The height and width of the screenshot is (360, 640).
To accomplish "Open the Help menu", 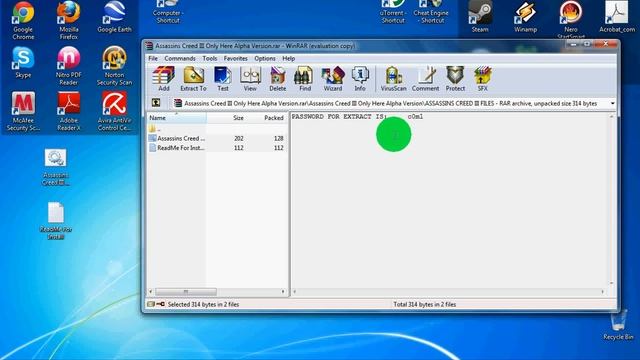I will (289, 58).
